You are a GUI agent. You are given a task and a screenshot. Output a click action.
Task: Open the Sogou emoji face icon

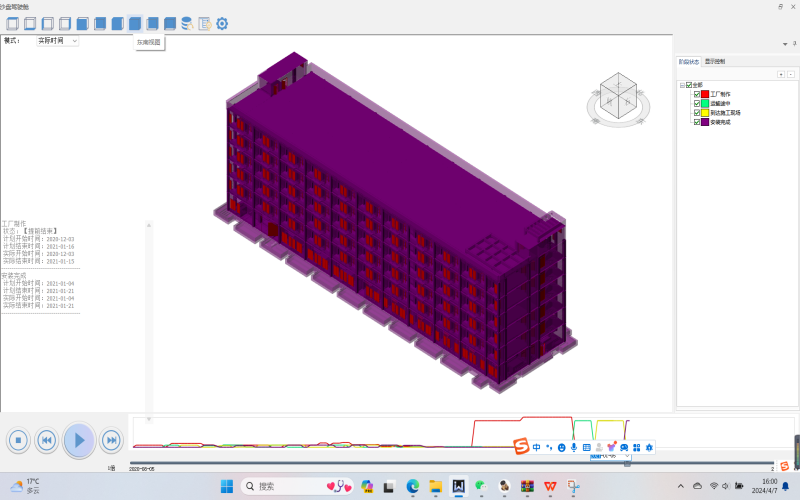point(561,447)
